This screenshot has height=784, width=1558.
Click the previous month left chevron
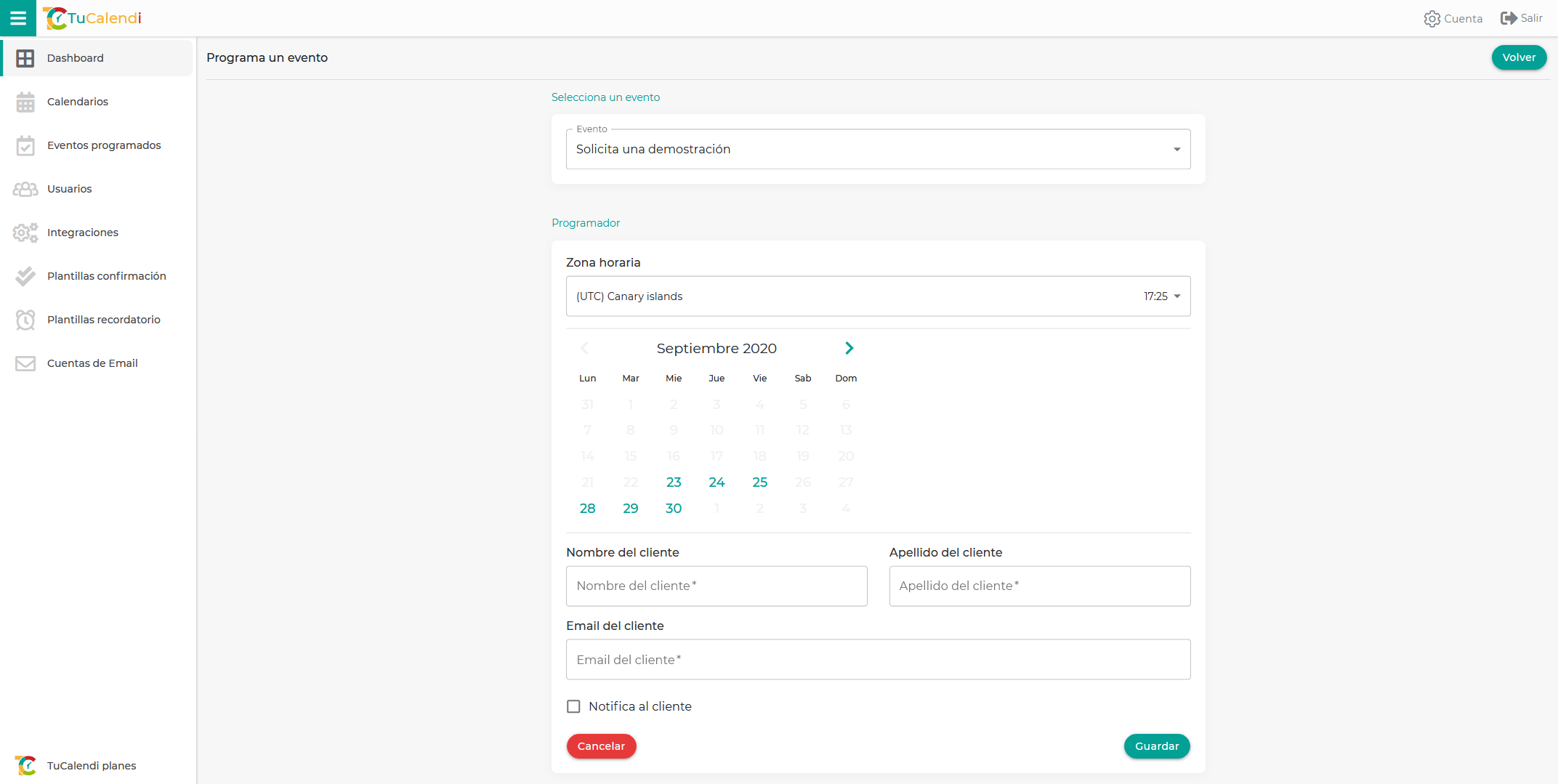584,348
